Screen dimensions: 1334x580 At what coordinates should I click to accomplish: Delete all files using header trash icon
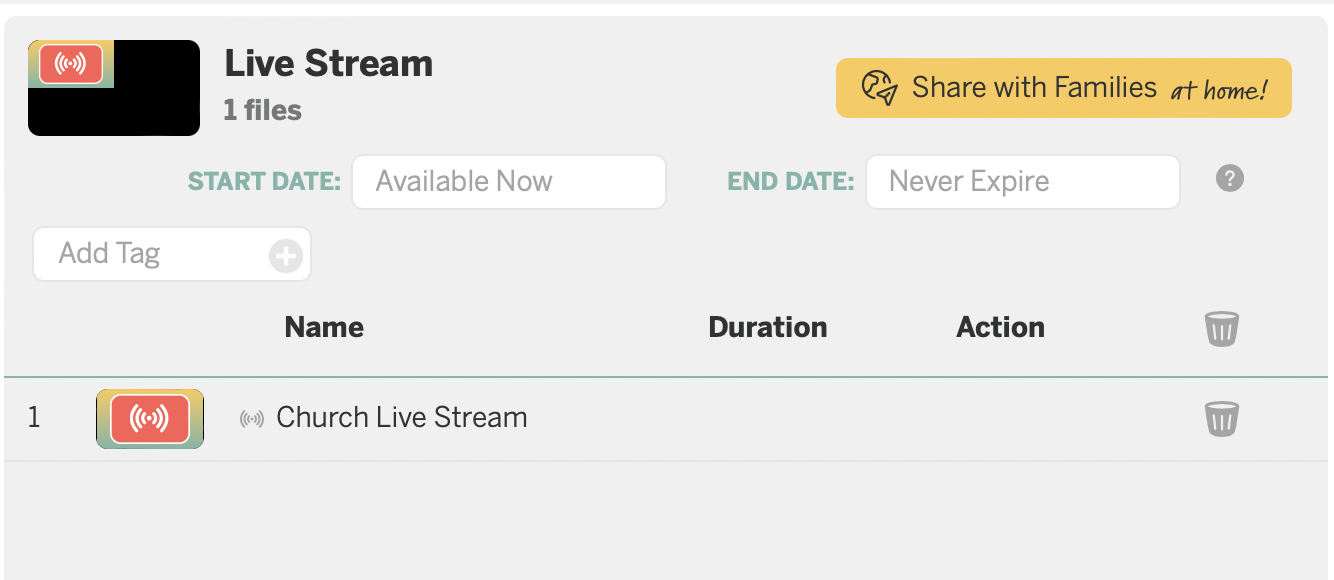tap(1221, 328)
